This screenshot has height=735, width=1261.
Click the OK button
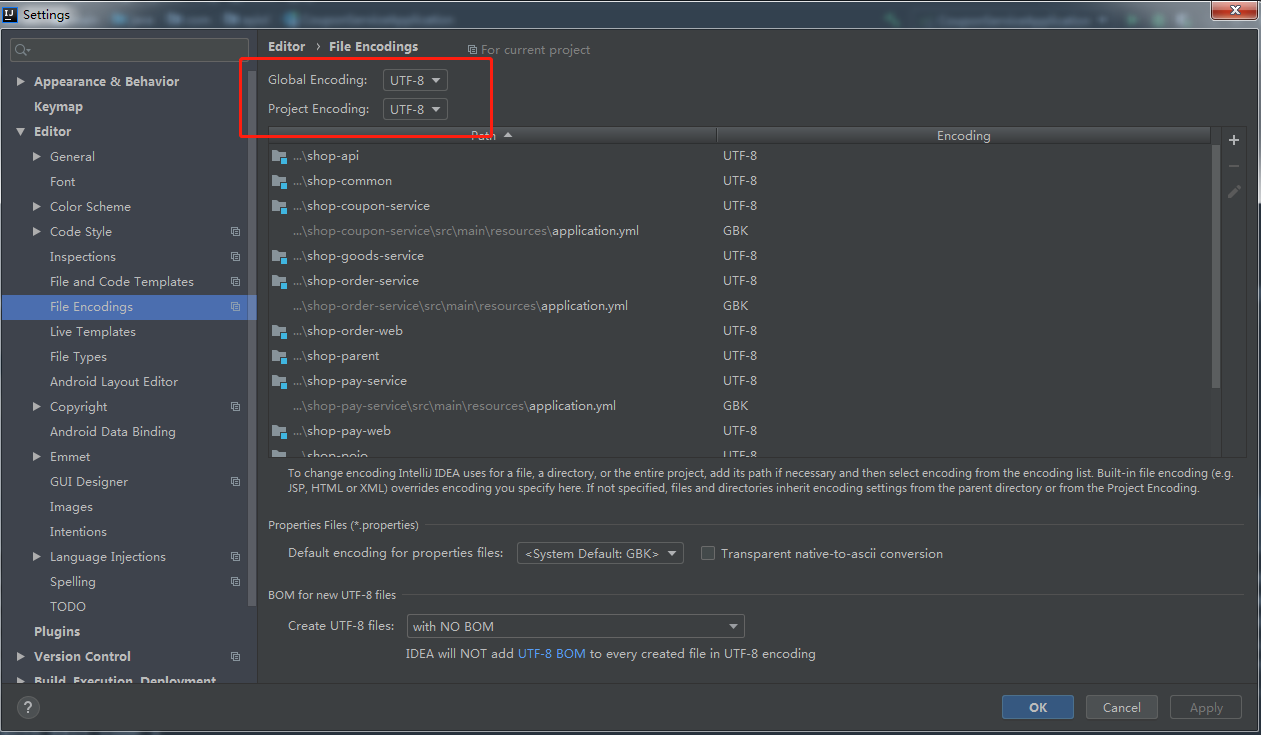pos(1037,707)
